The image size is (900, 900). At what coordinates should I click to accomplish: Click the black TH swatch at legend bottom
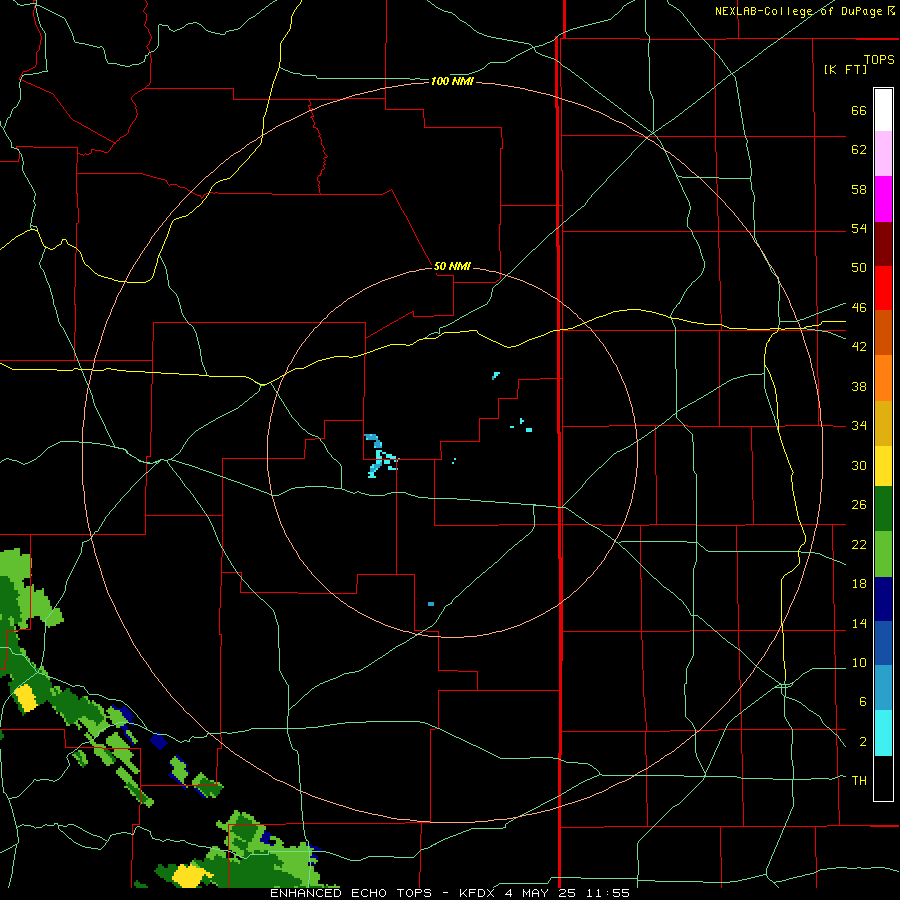pos(883,778)
